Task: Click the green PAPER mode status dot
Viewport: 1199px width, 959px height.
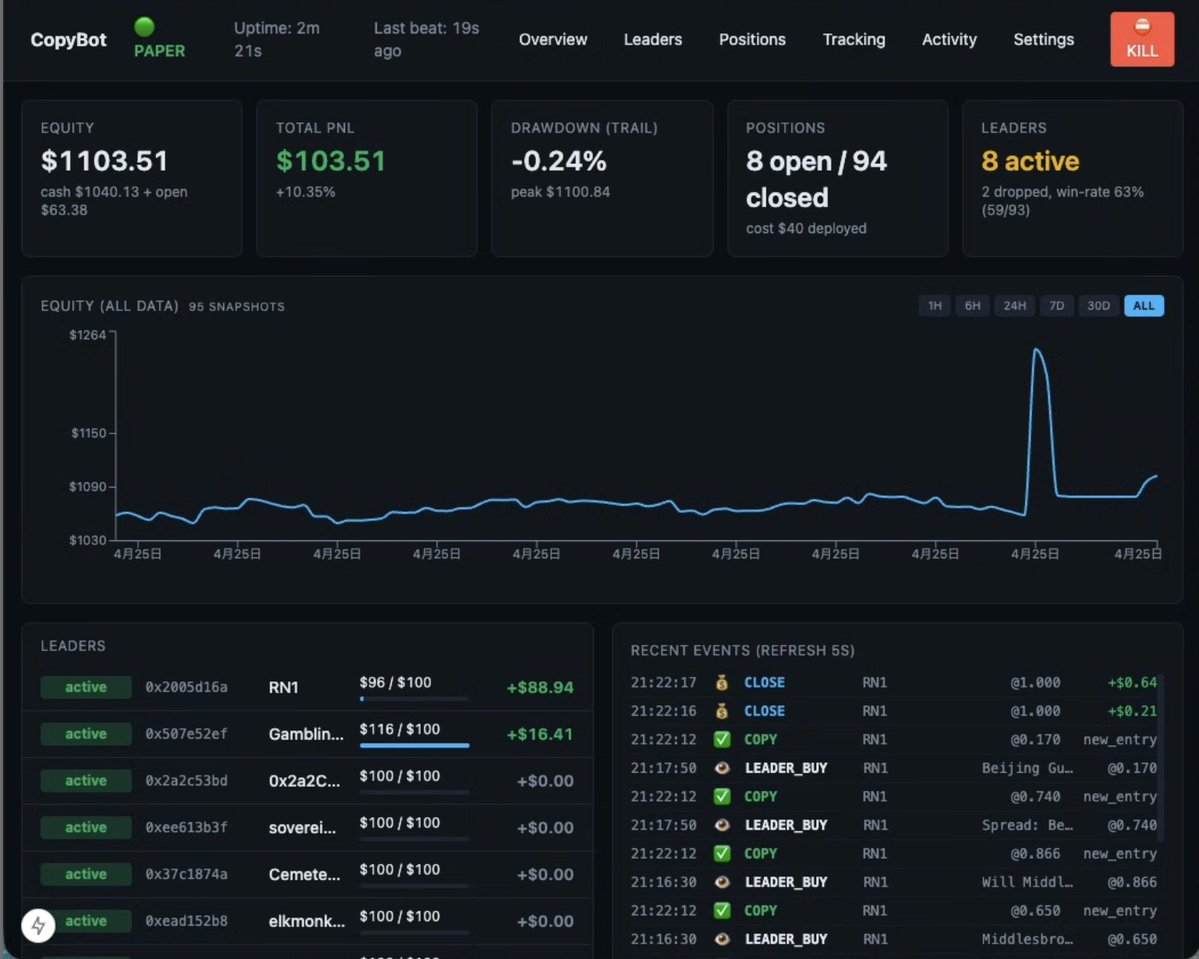Action: pos(144,27)
